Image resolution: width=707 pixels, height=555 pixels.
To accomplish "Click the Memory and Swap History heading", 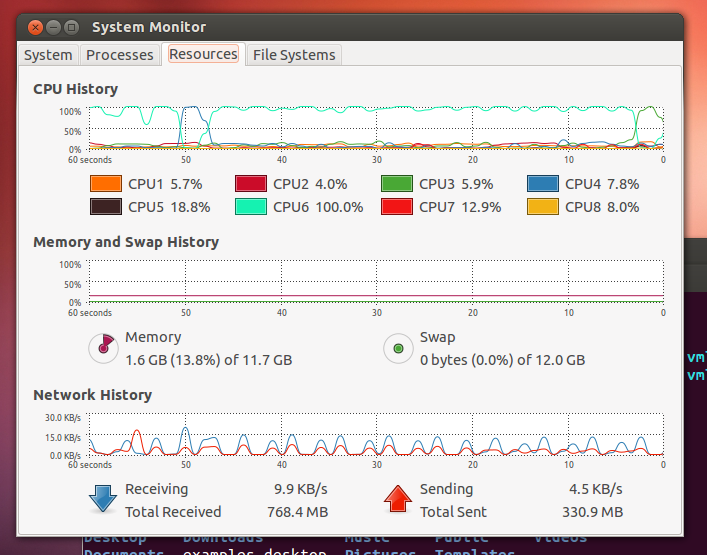I will (126, 242).
